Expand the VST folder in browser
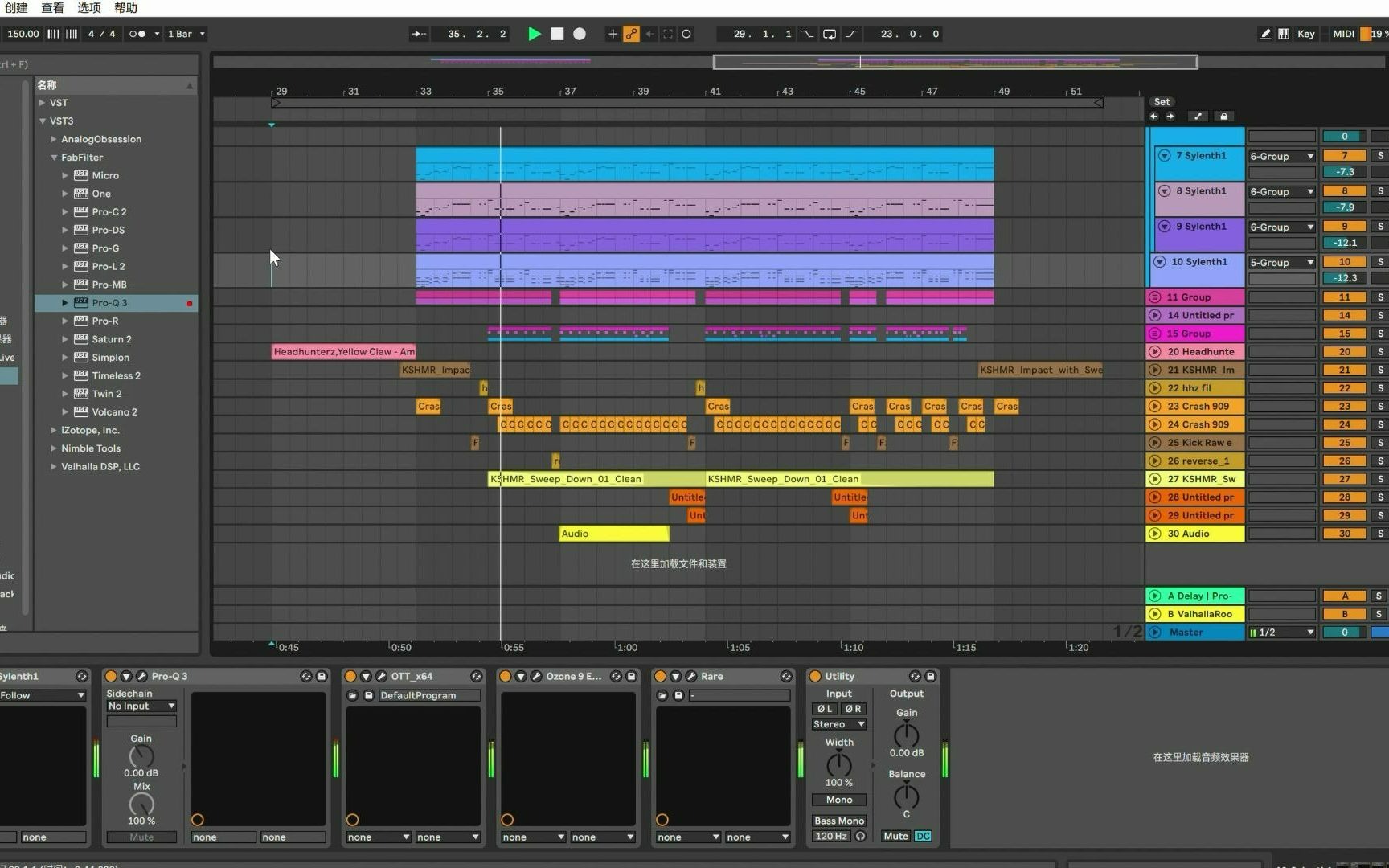This screenshot has width=1389, height=868. point(42,103)
